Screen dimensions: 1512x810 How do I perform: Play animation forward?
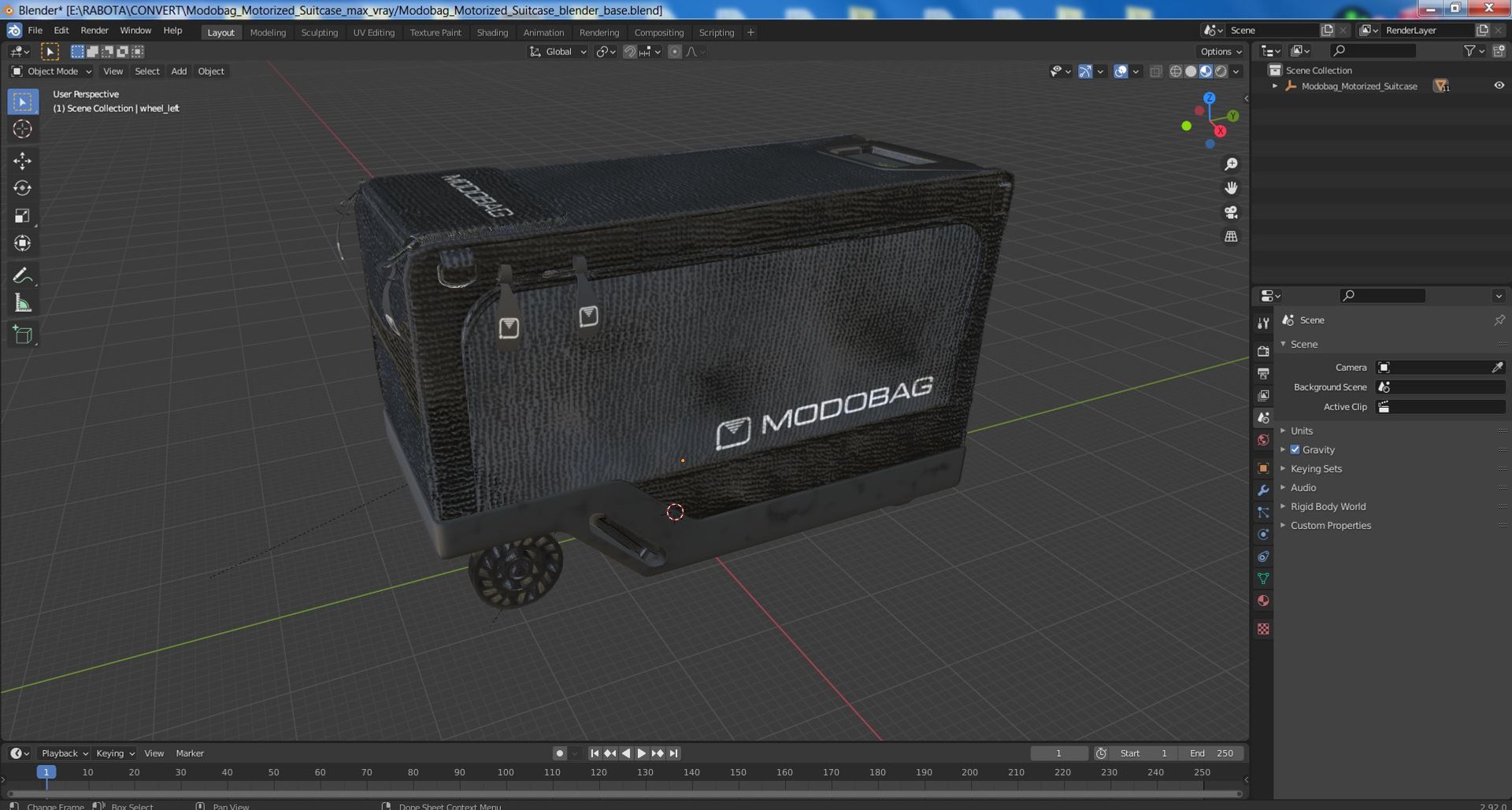(641, 753)
